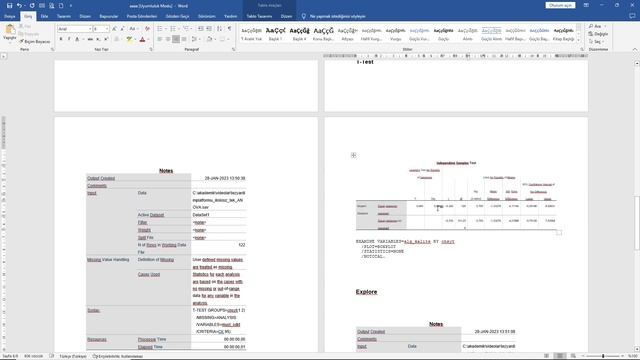
Task: Undo the last action
Action: (19, 6)
